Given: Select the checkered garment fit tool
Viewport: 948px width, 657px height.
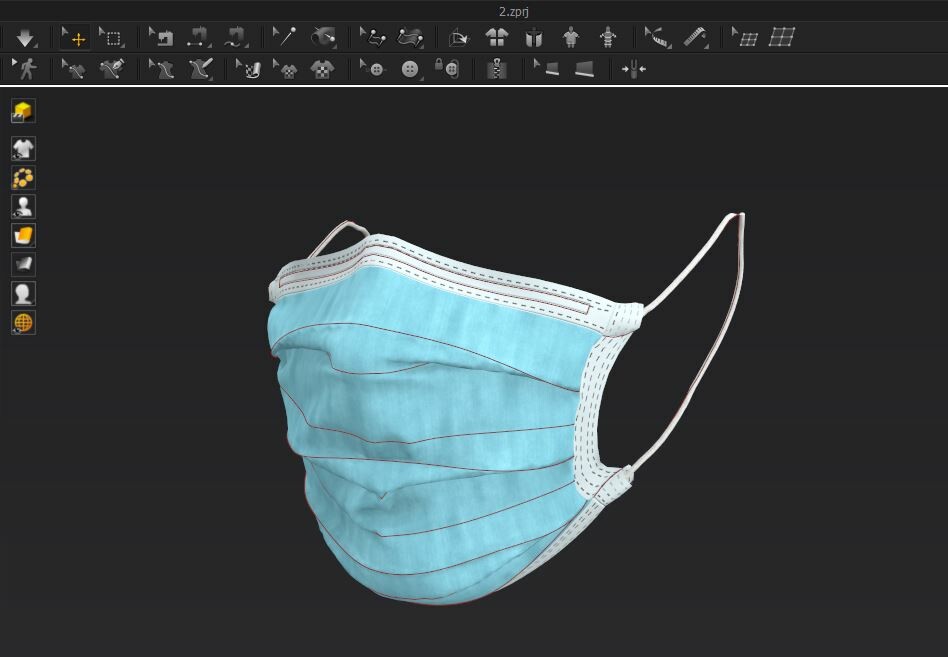Looking at the screenshot, I should tap(320, 69).
